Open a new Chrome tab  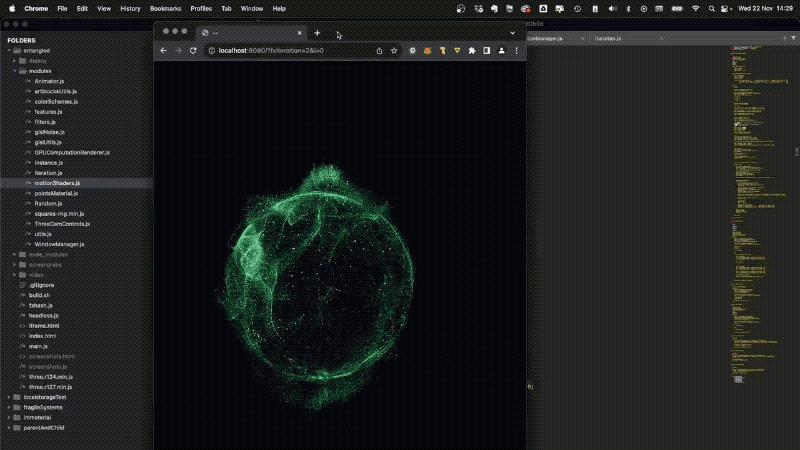coord(317,33)
